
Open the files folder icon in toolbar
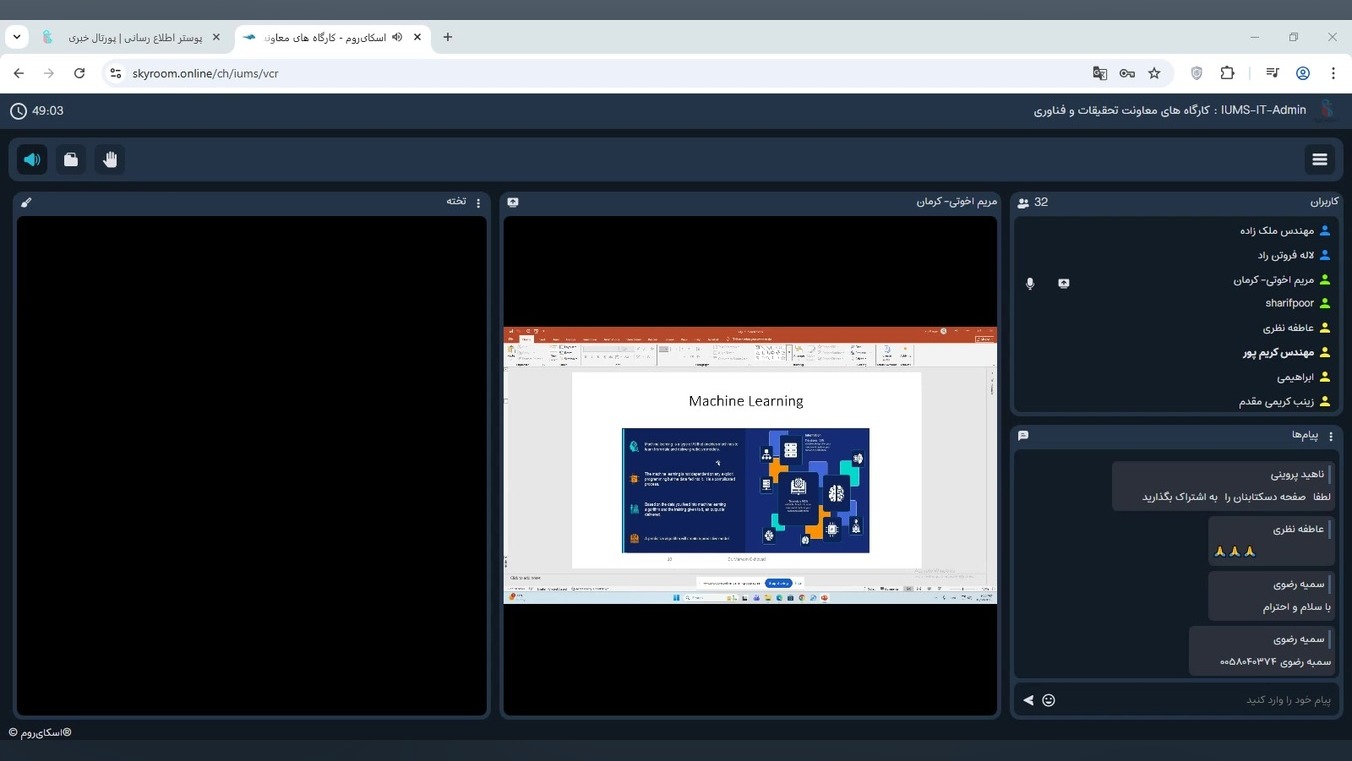click(x=71, y=160)
